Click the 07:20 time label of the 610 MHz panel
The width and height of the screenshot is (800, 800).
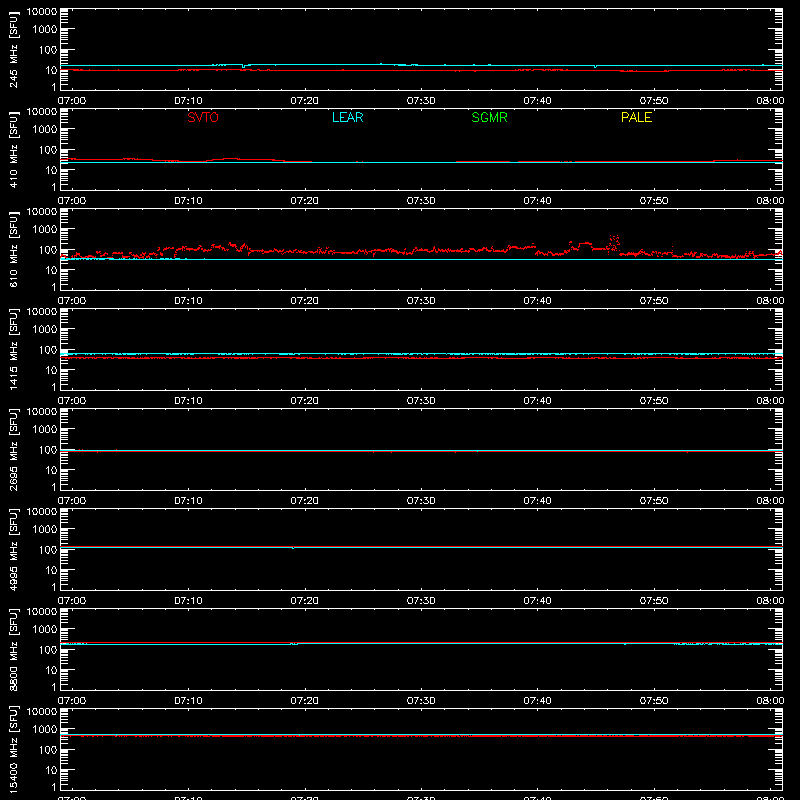pos(305,301)
